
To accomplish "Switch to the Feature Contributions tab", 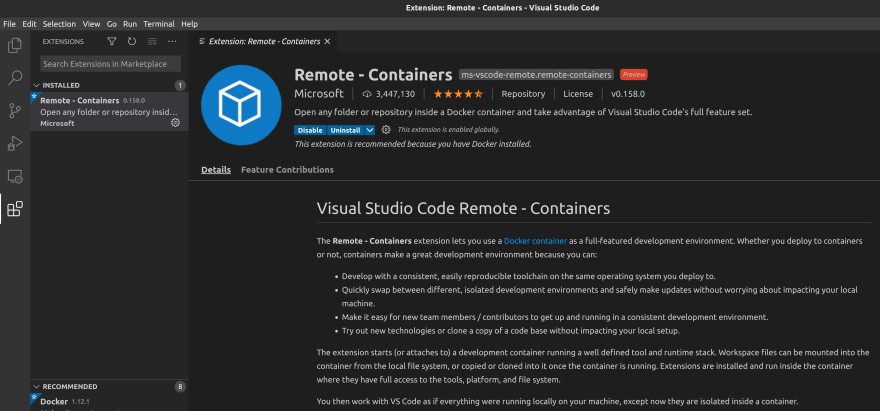I will pyautogui.click(x=287, y=170).
